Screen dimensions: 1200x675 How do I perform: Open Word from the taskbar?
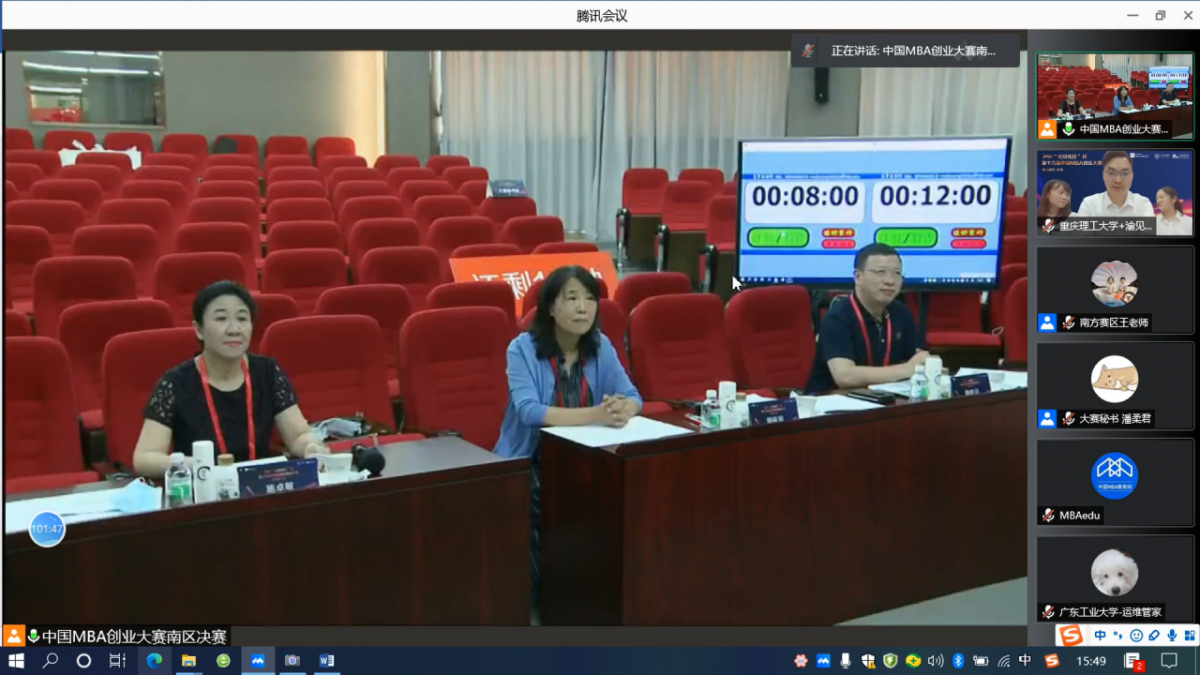(326, 661)
